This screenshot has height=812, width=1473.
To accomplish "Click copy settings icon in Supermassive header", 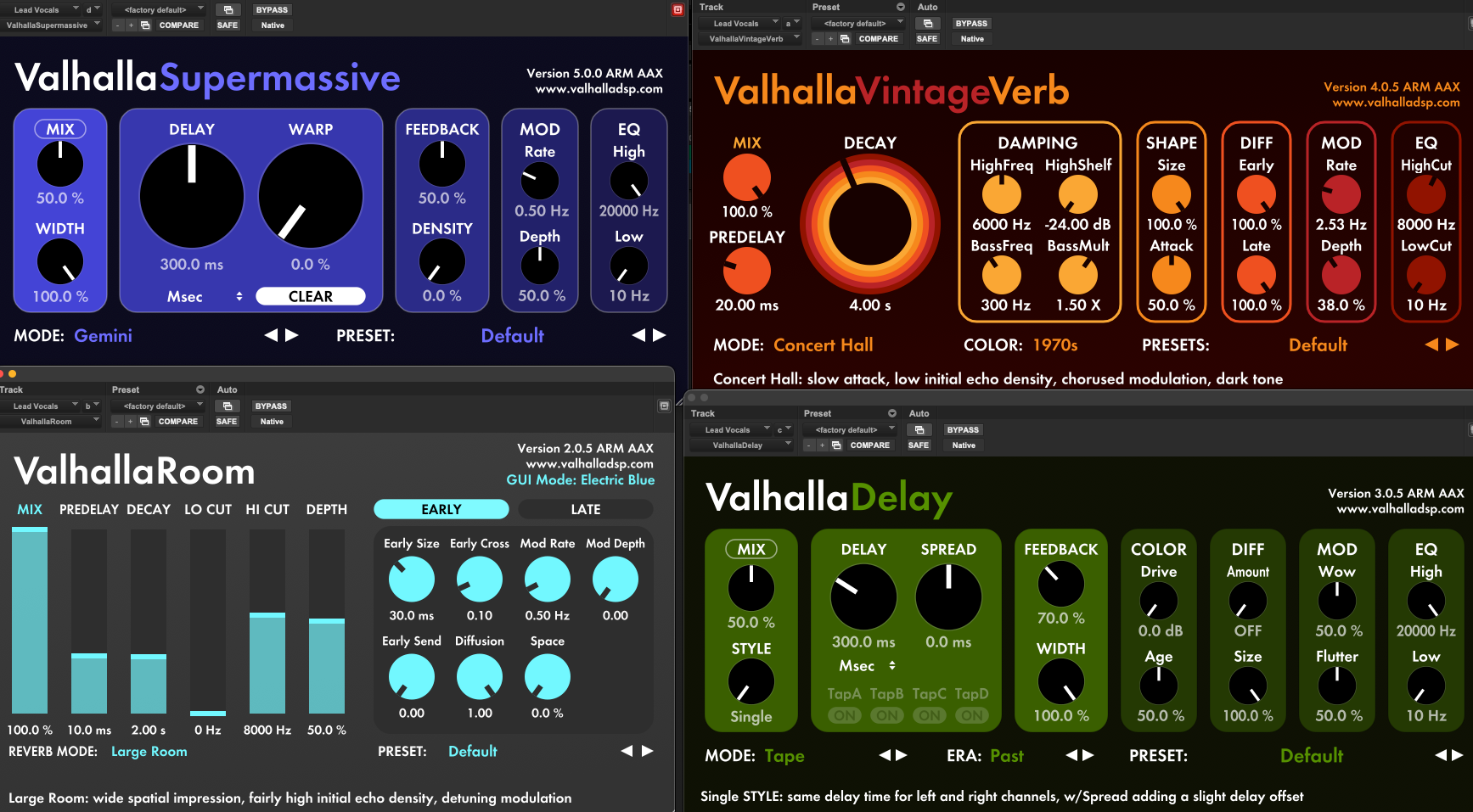I will pos(145,25).
